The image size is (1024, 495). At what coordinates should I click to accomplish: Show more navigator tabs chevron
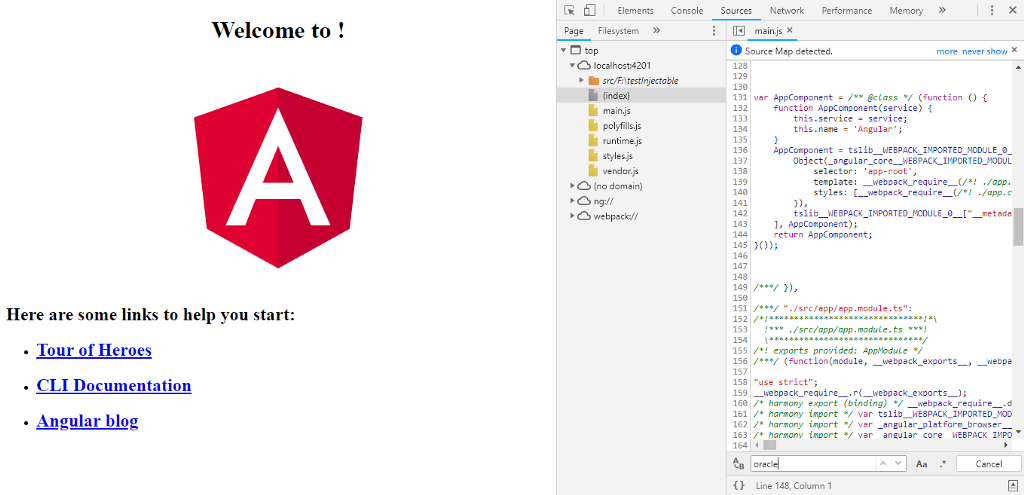coord(656,31)
